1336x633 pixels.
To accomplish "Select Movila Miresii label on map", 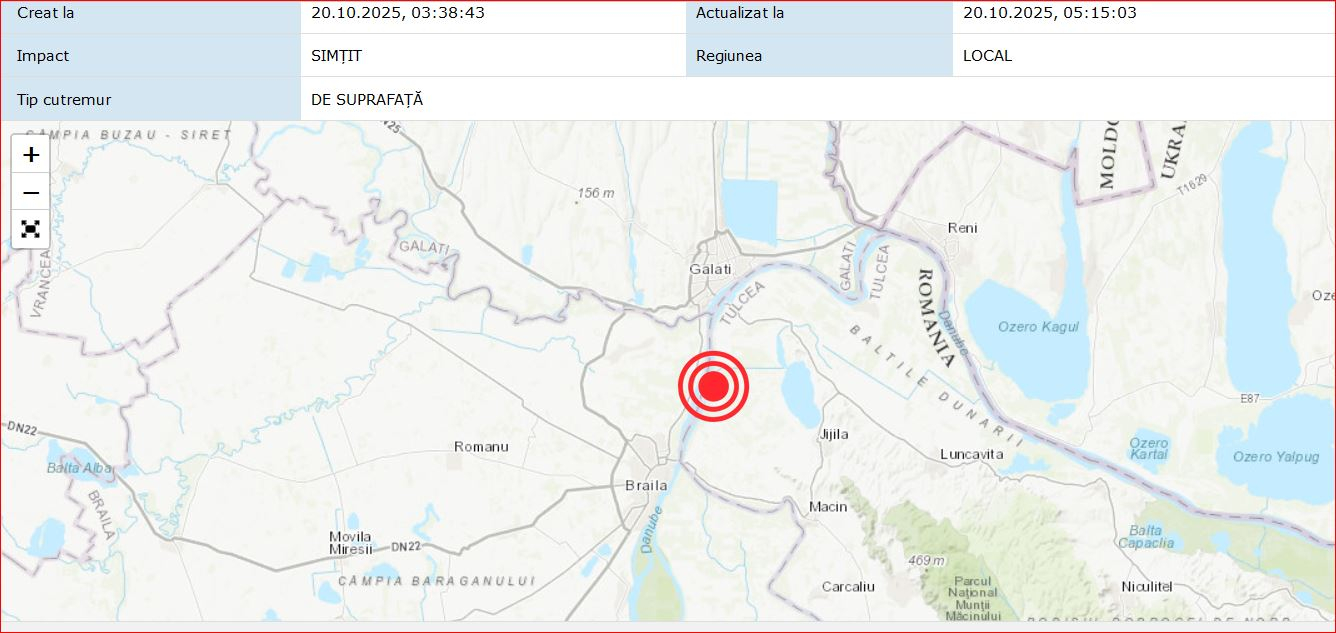I will point(350,543).
